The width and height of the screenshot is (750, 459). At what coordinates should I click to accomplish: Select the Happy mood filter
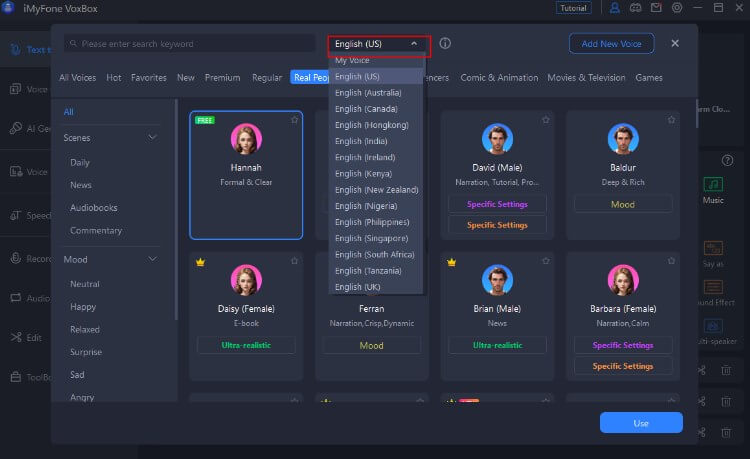click(83, 306)
